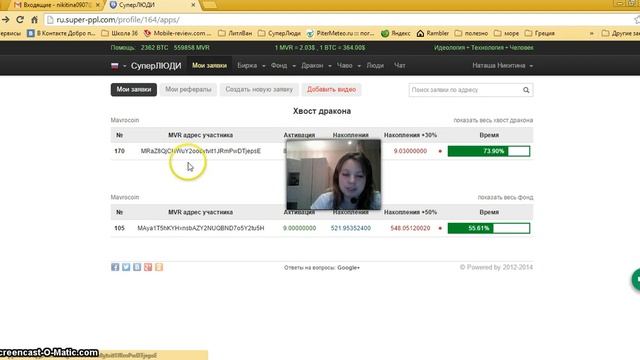Image resolution: width=640 pixels, height=360 pixels.
Task: Click the red dot in row 170
Action: pyautogui.click(x=440, y=151)
